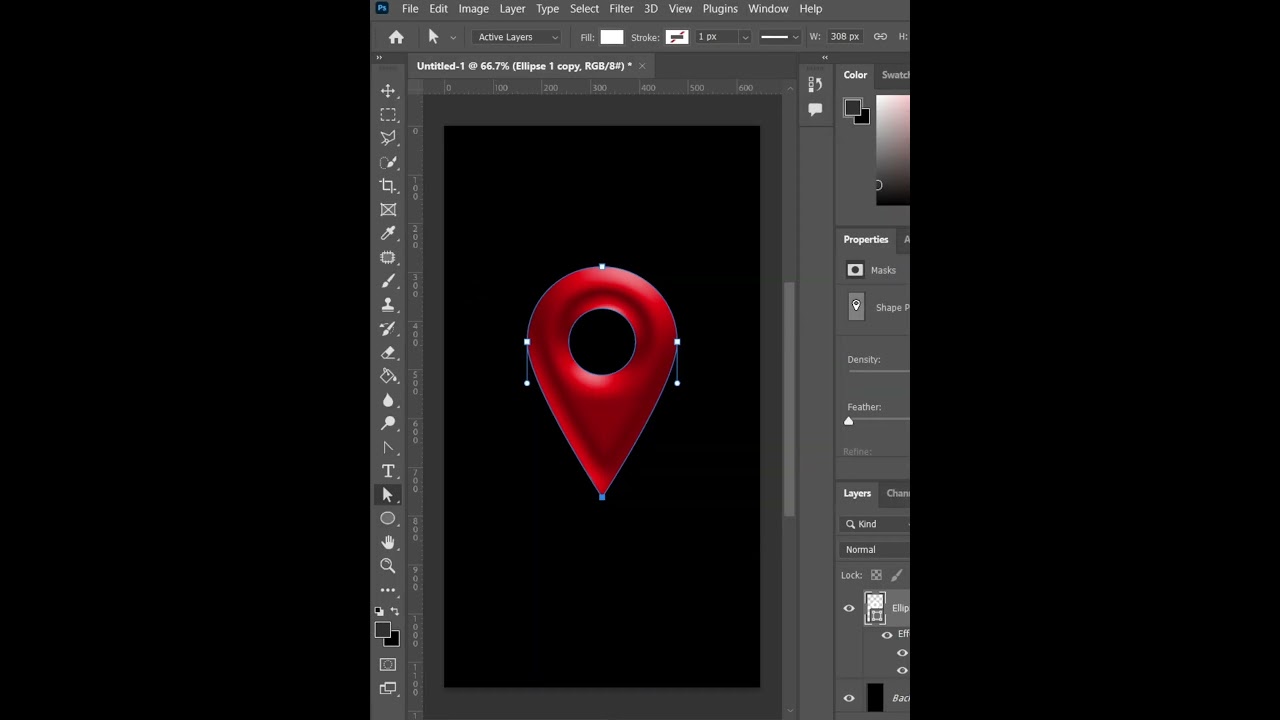Open the layer filter Kind dropdown
This screenshot has width=1280, height=720.
pos(876,524)
